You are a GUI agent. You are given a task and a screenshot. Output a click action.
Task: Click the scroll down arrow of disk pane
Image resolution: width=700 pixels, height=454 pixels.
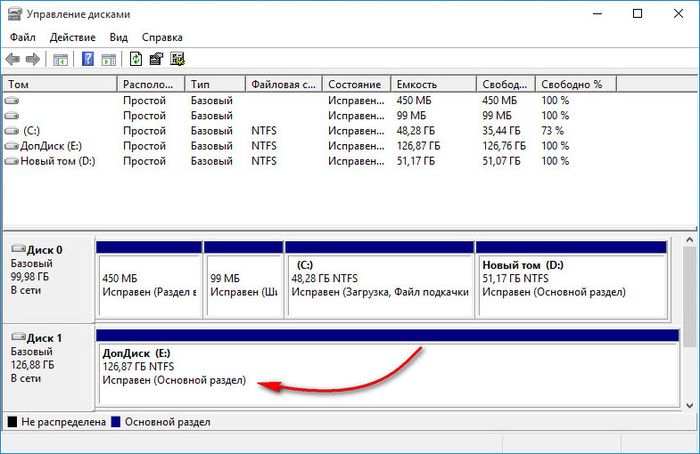pos(690,406)
